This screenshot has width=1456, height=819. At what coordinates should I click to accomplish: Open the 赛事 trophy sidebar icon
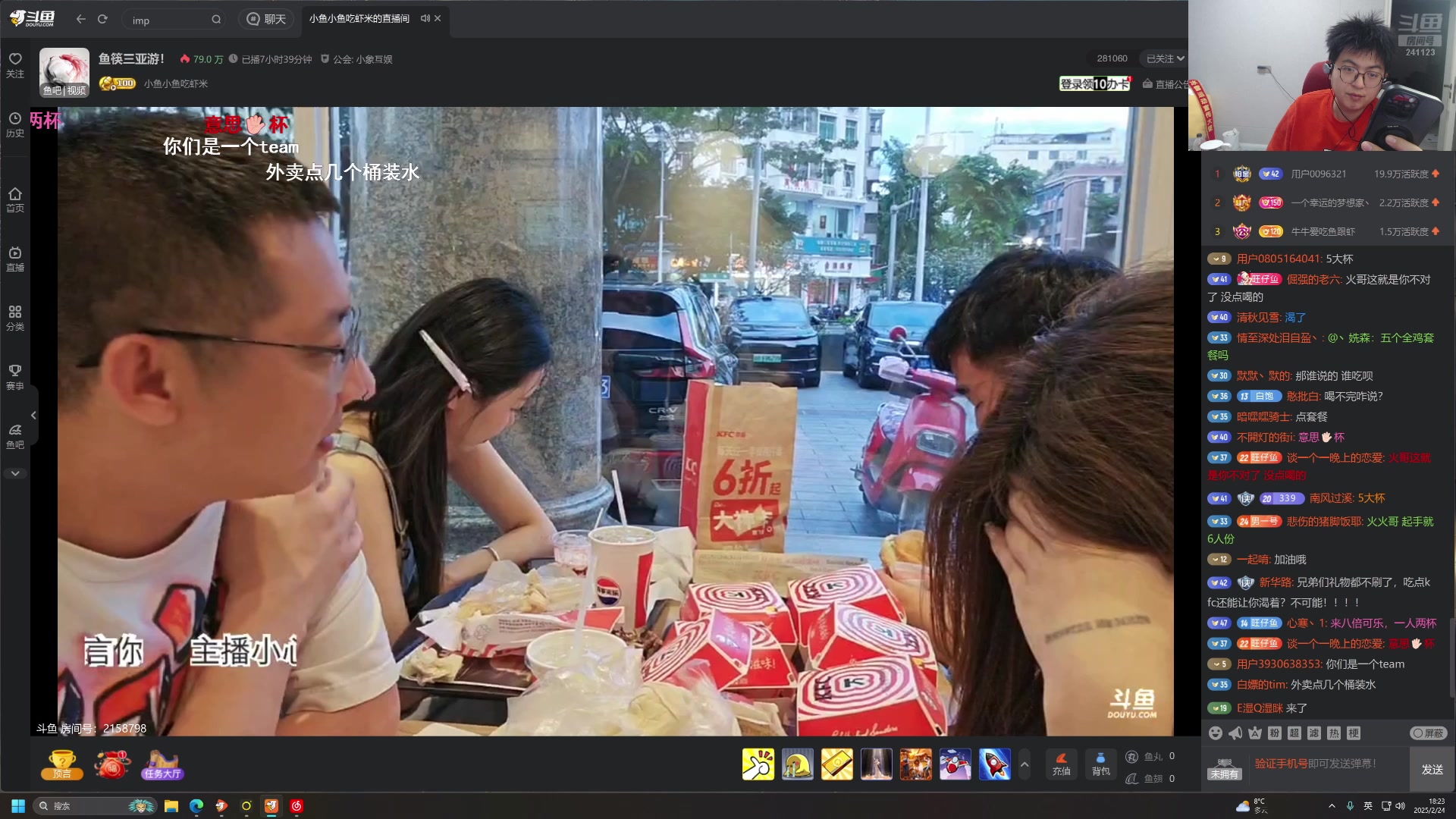pos(15,377)
